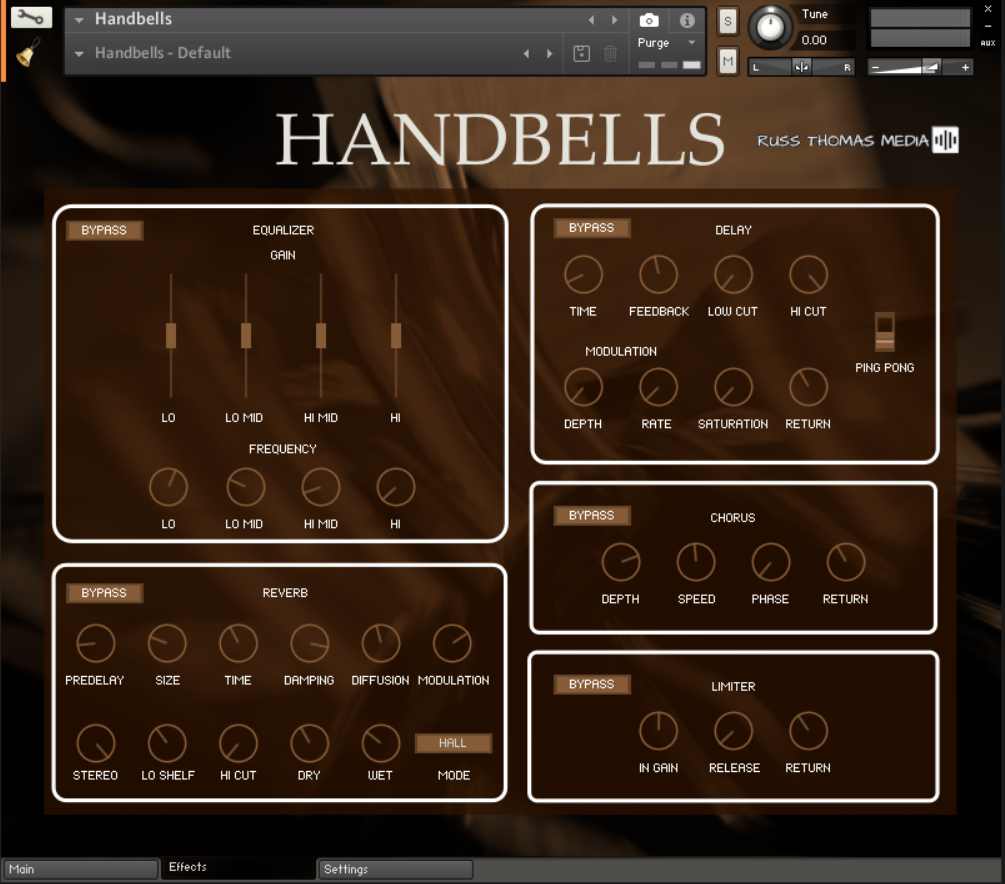The width and height of the screenshot is (1005, 884).
Task: Click the Delay Low Cut knob
Action: point(733,274)
